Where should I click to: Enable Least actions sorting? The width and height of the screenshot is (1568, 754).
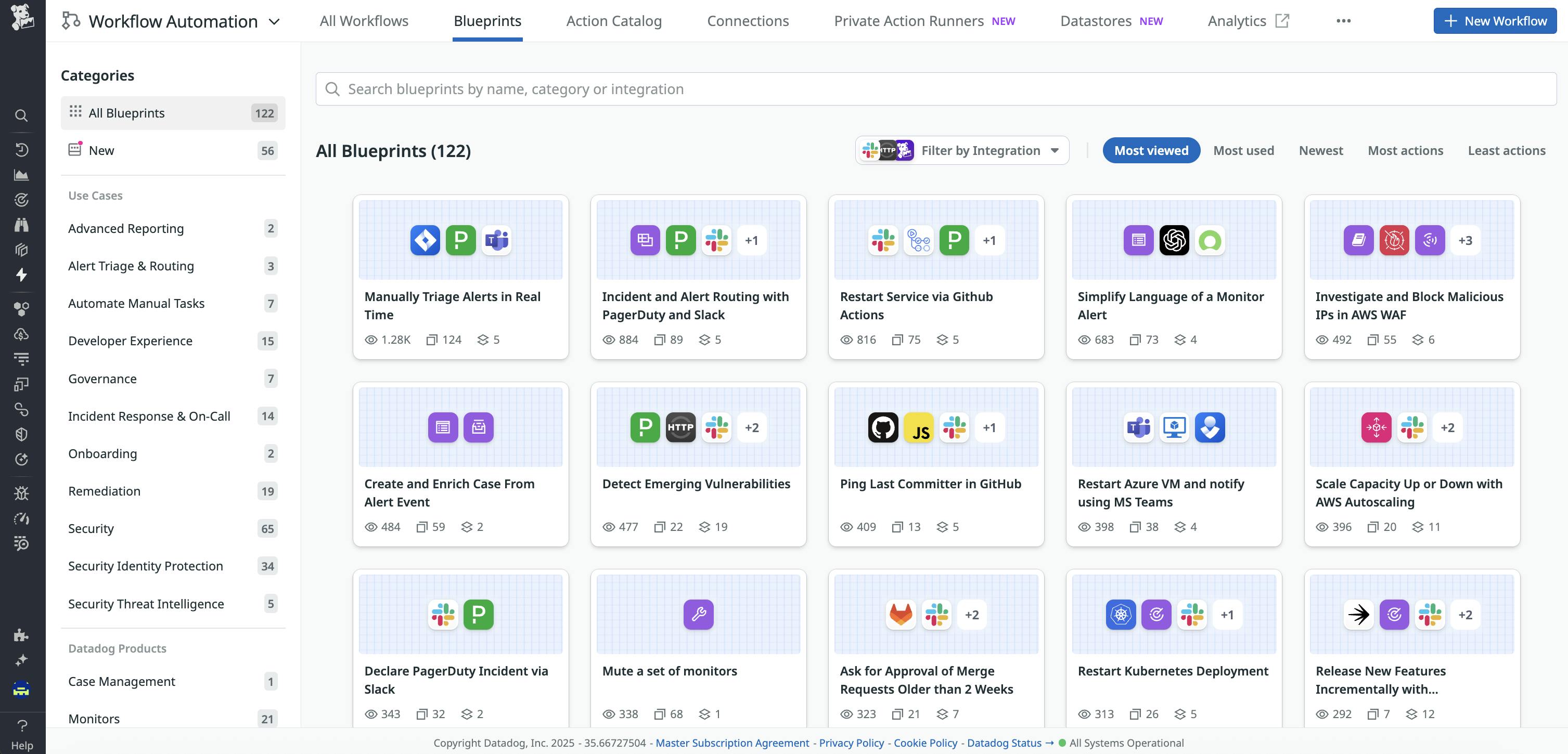coord(1506,150)
